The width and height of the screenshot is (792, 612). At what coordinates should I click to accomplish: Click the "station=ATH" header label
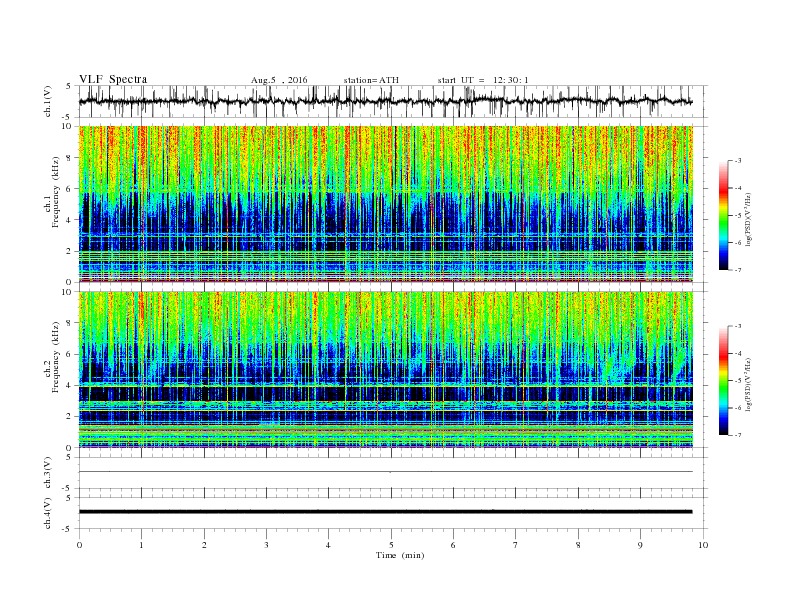click(371, 80)
